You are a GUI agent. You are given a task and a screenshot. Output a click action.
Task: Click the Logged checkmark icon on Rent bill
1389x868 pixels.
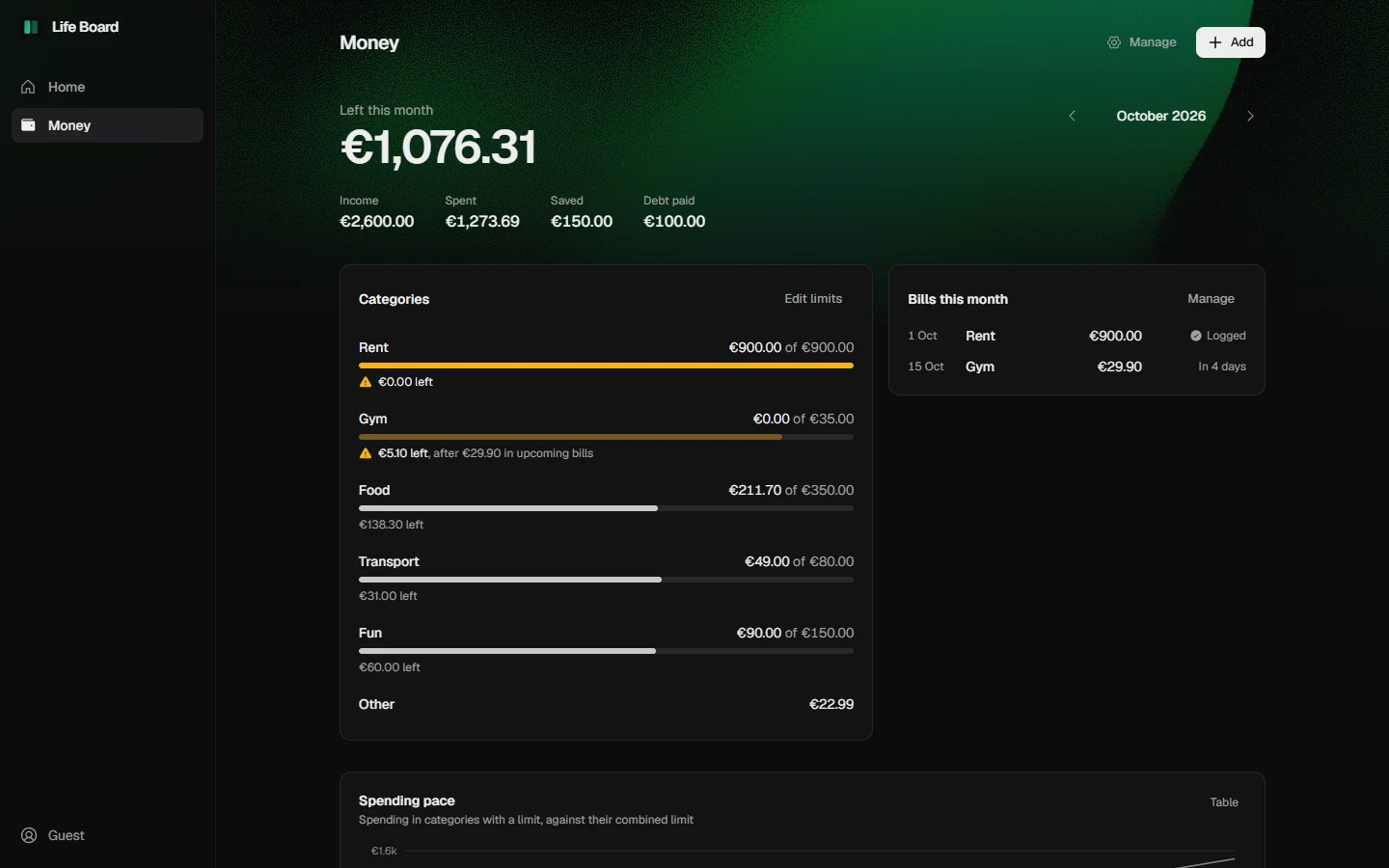(x=1196, y=336)
